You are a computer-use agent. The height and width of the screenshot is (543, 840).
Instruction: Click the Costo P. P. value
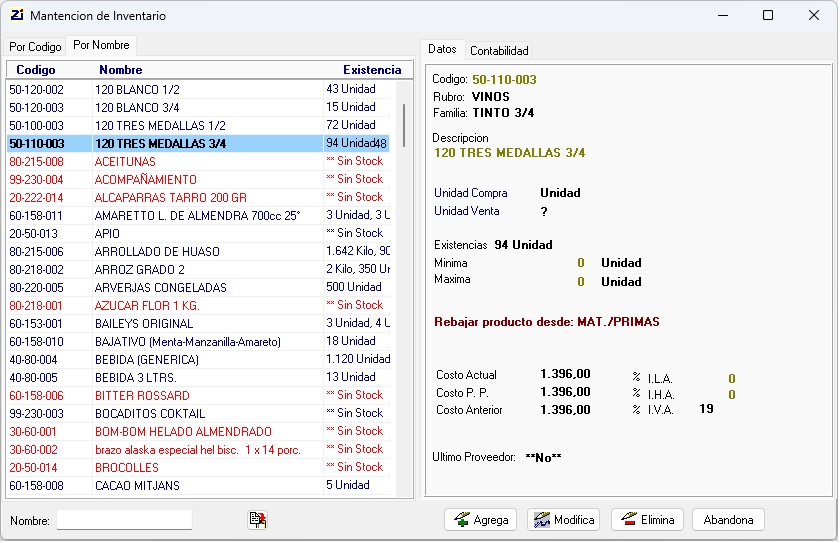(x=565, y=392)
